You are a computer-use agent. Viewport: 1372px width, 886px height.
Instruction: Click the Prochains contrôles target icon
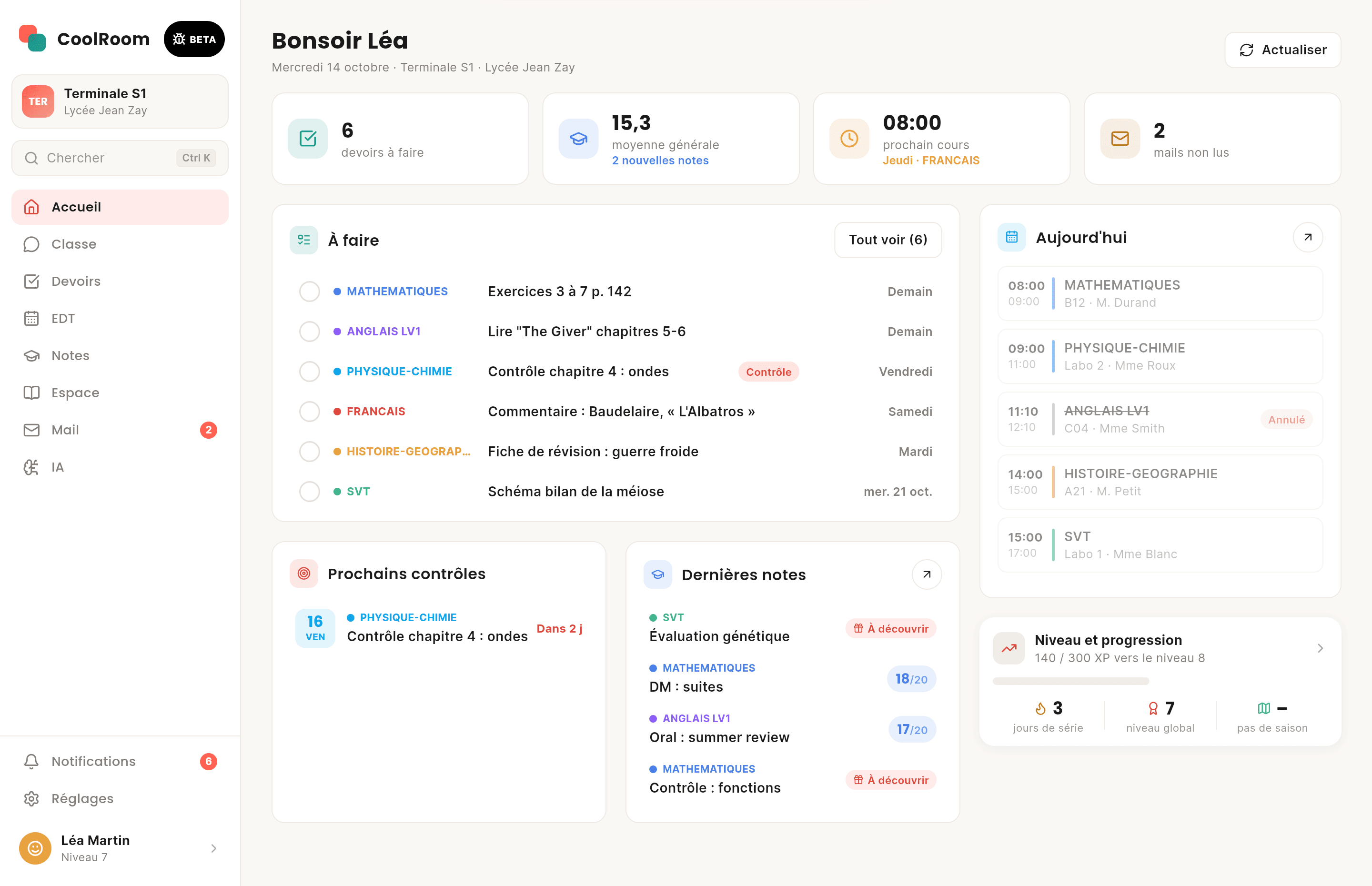(304, 574)
